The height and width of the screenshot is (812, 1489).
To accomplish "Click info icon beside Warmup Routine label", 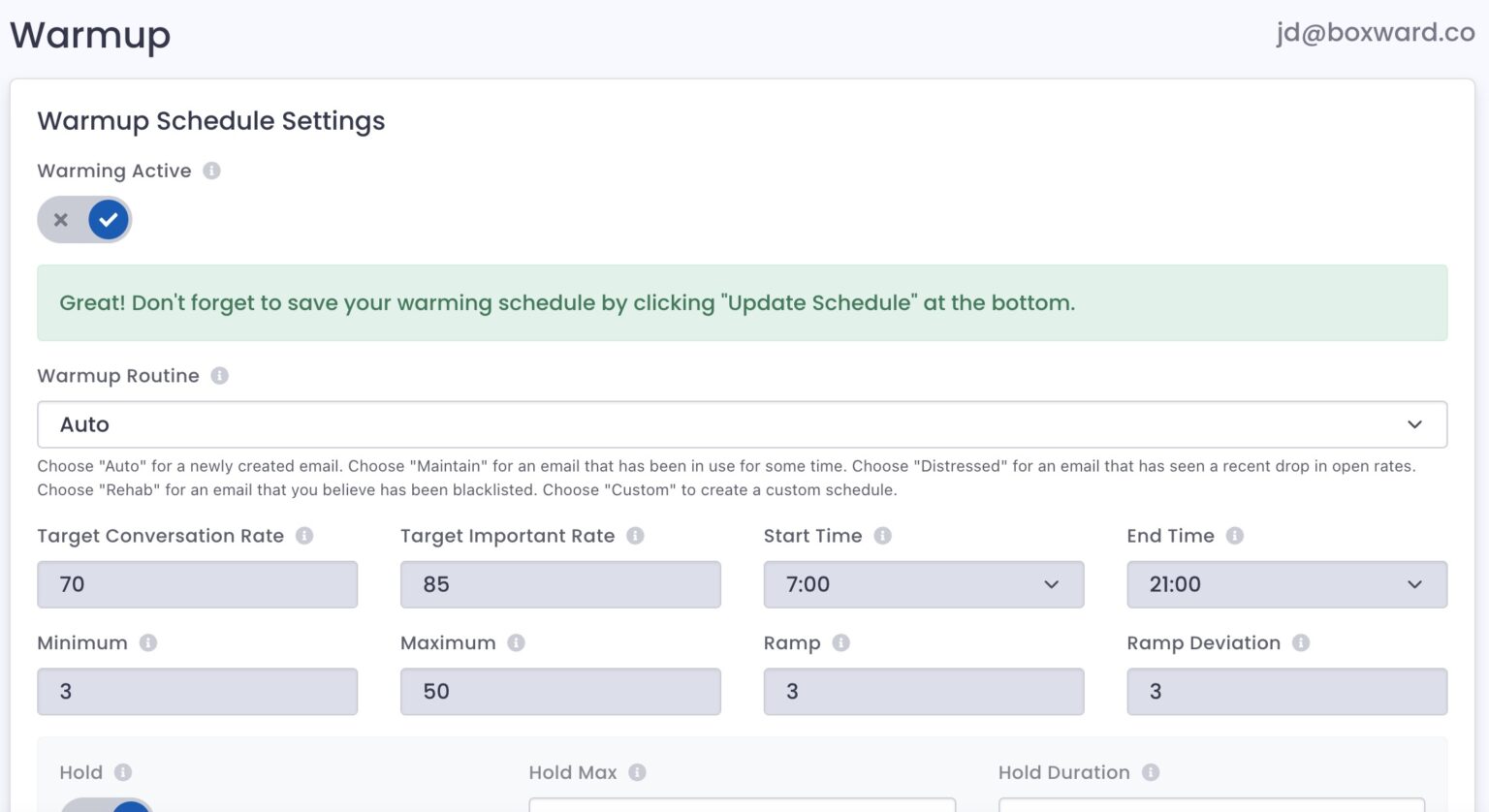I will point(220,376).
